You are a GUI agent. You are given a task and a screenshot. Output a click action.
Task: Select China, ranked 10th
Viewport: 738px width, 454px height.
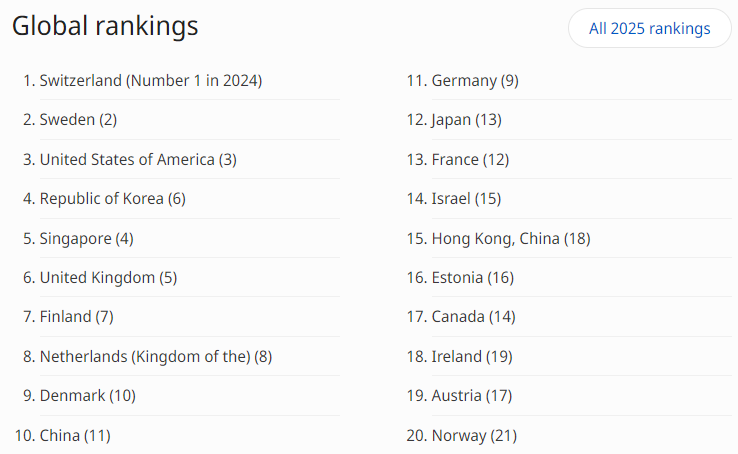click(75, 435)
